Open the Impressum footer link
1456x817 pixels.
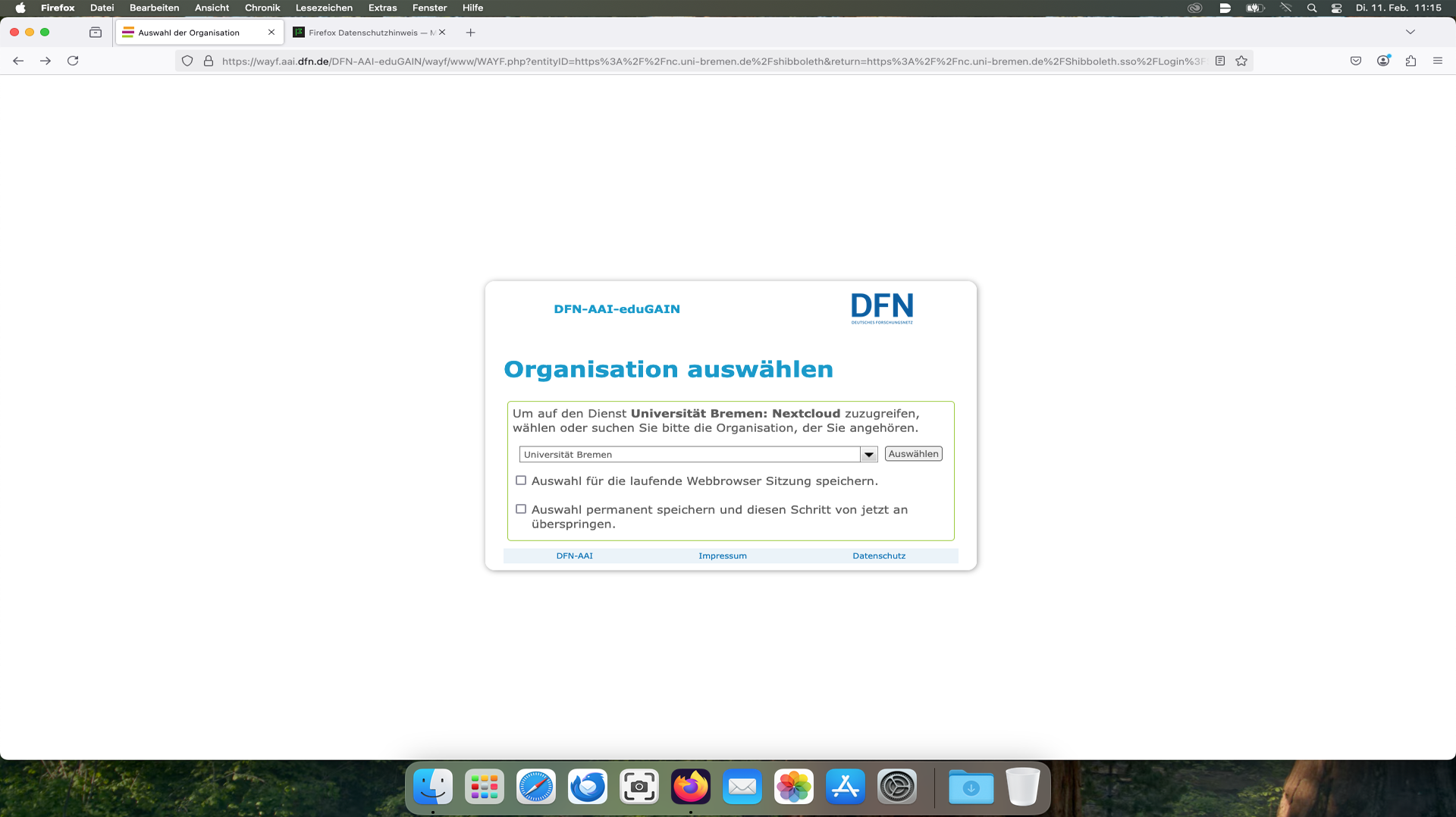tap(722, 556)
